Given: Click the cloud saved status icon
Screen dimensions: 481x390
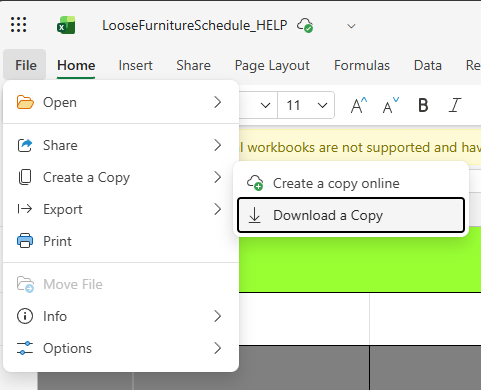Looking at the screenshot, I should pos(305,25).
